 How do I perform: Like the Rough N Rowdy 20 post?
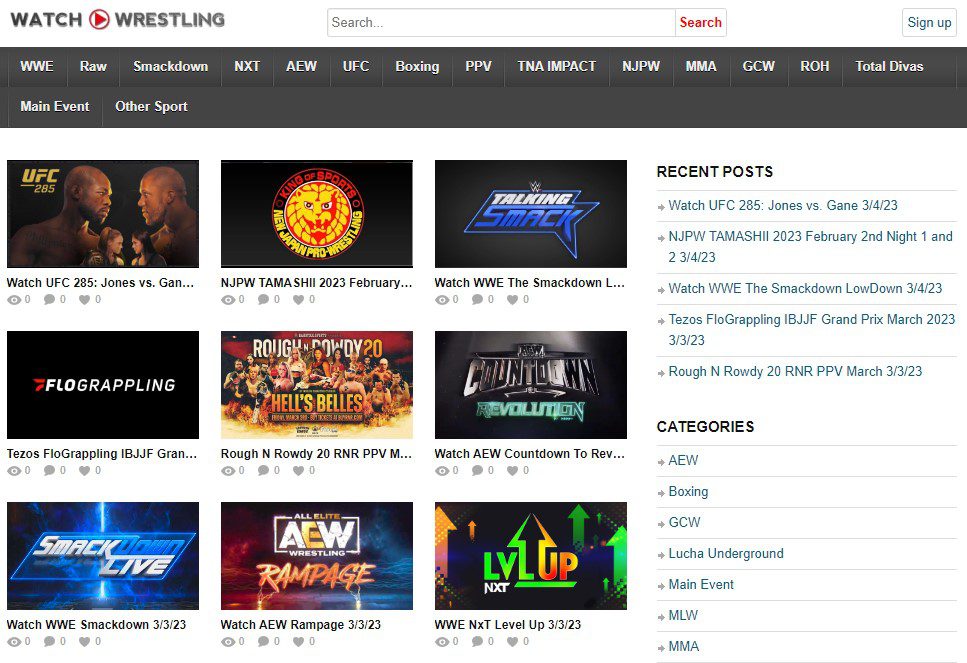[x=298, y=471]
